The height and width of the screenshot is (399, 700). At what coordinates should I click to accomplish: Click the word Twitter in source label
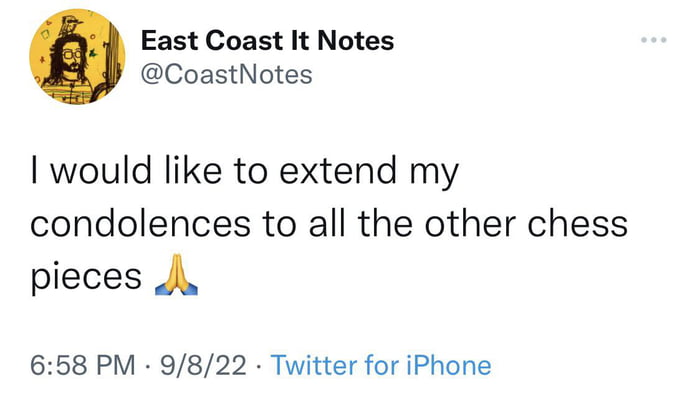click(314, 365)
